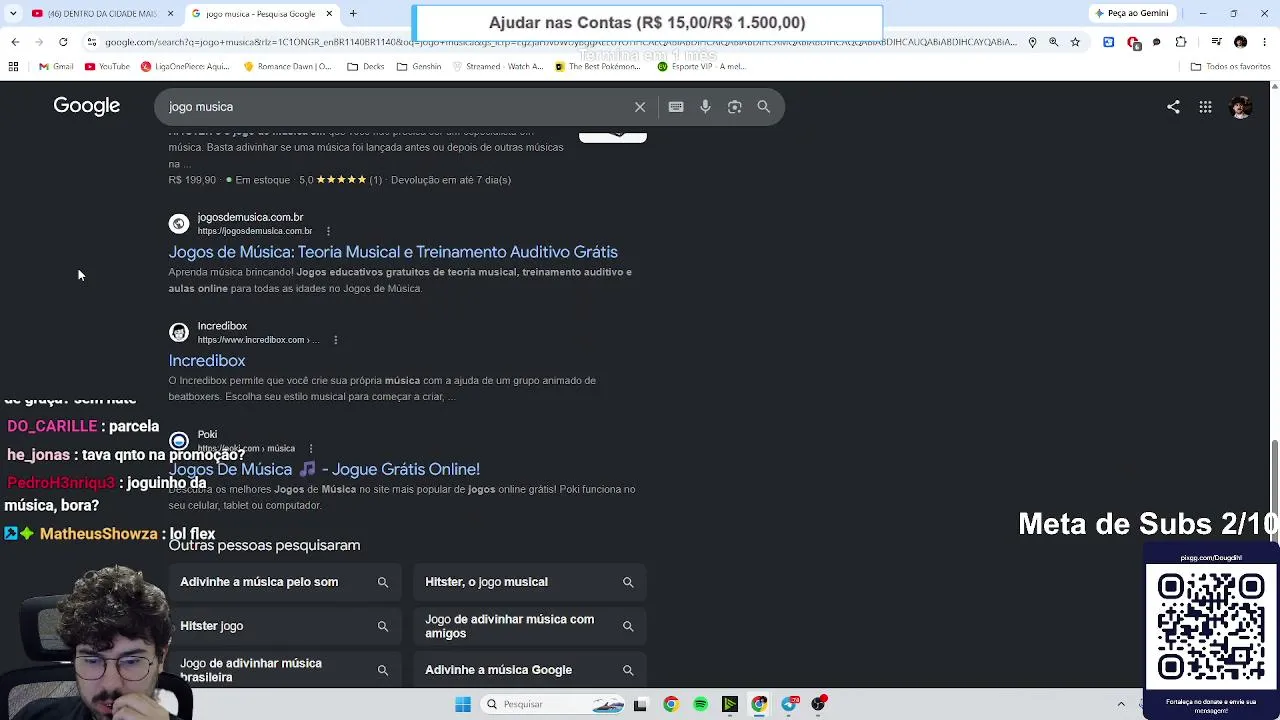Focus the Google search input field
Viewport: 1280px width, 720px height.
[398, 107]
